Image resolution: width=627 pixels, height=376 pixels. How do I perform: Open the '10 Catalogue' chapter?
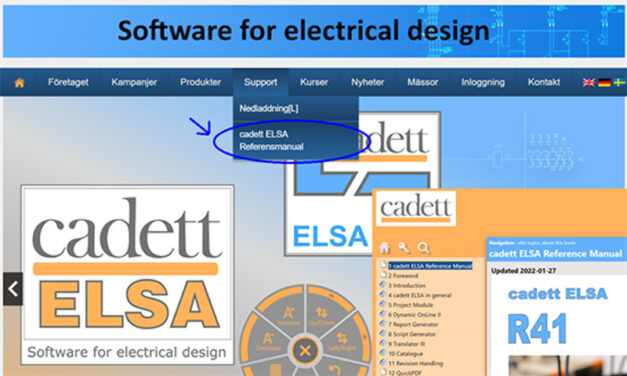pyautogui.click(x=405, y=354)
